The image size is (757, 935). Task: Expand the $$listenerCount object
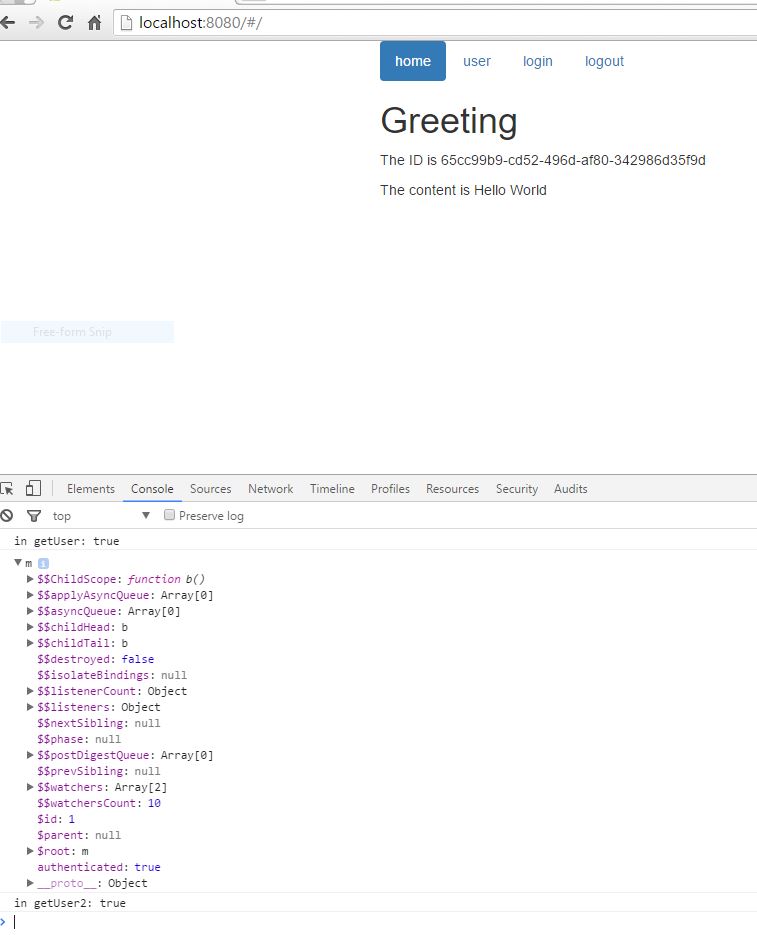tap(30, 691)
